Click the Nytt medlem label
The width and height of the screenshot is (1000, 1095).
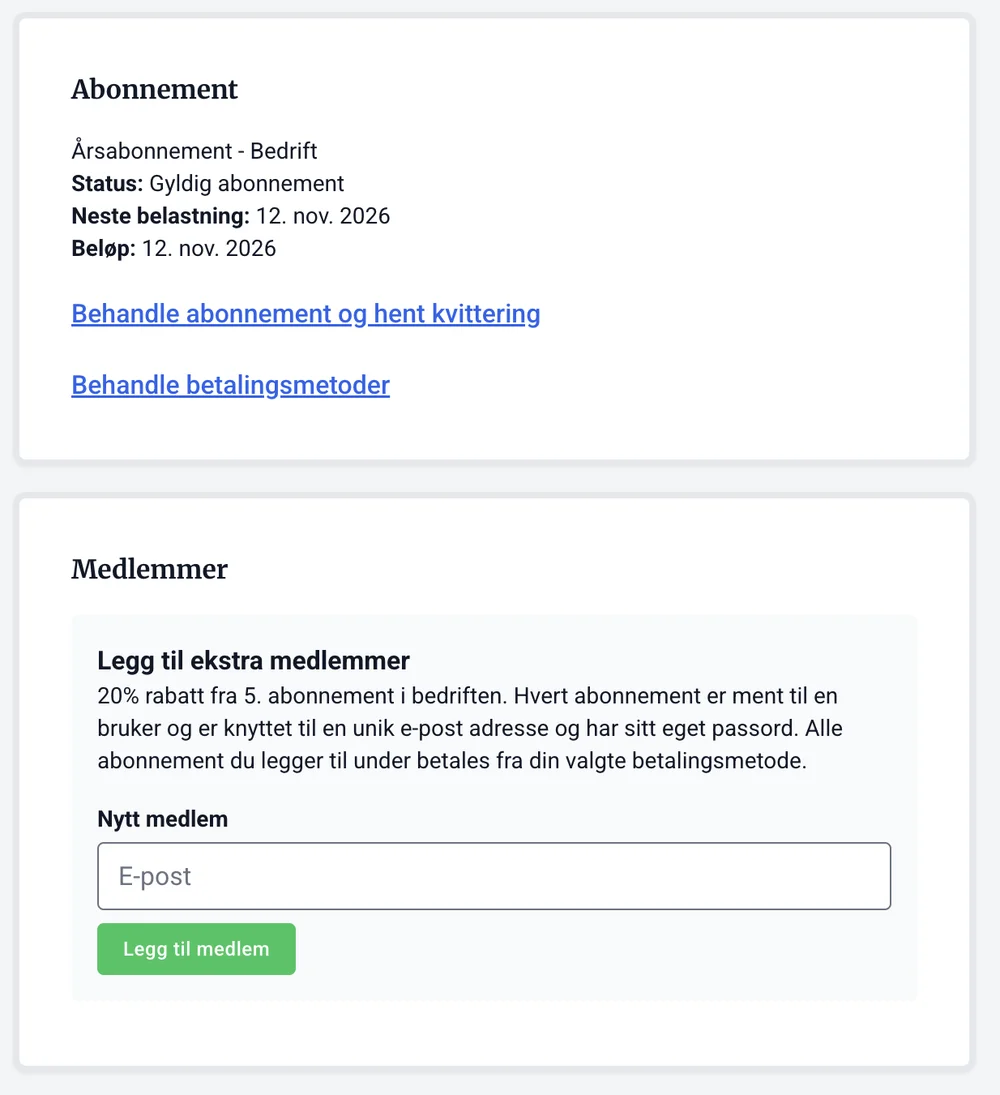click(x=162, y=819)
